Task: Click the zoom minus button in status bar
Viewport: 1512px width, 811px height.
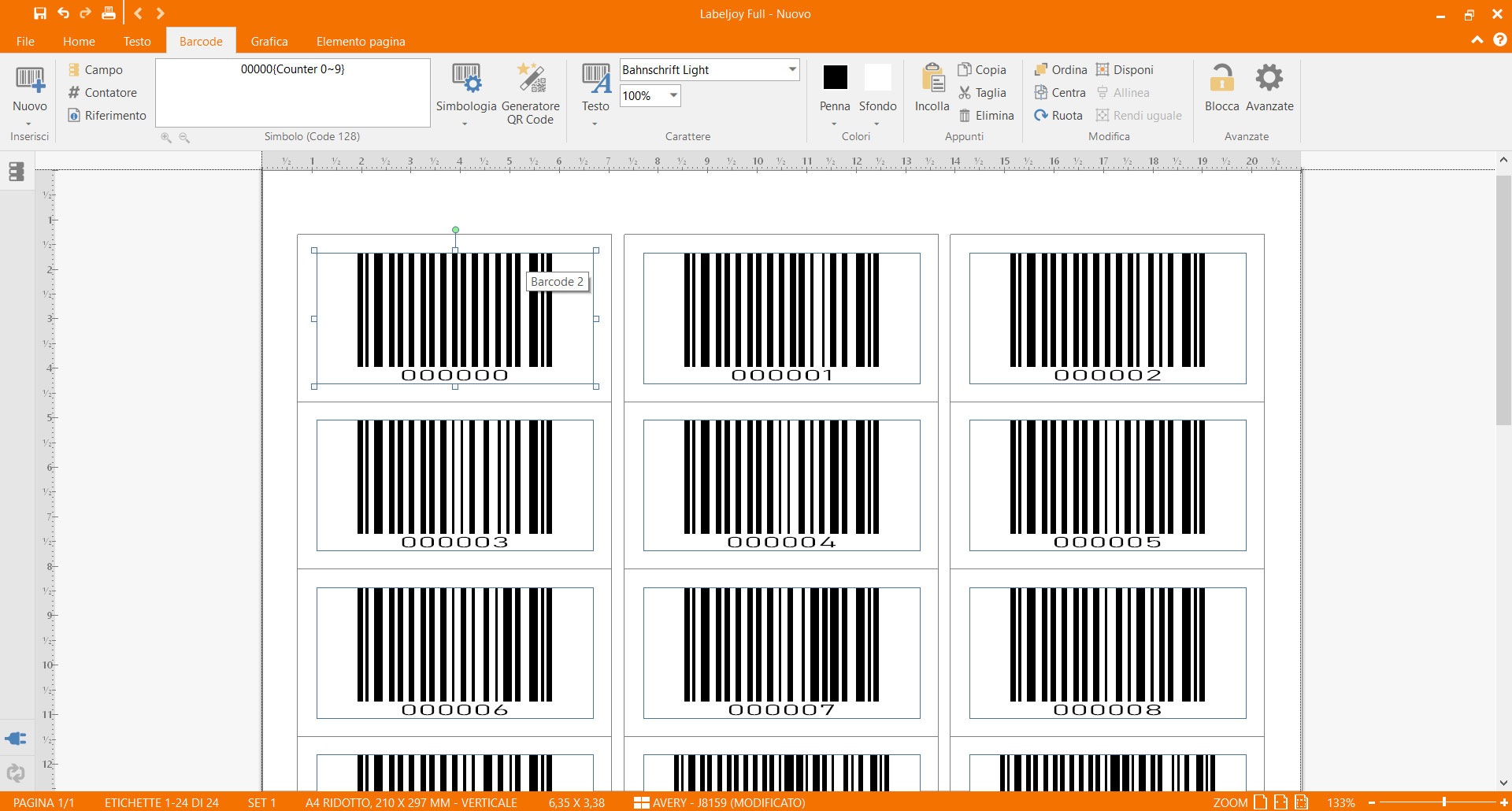Action: click(1371, 802)
